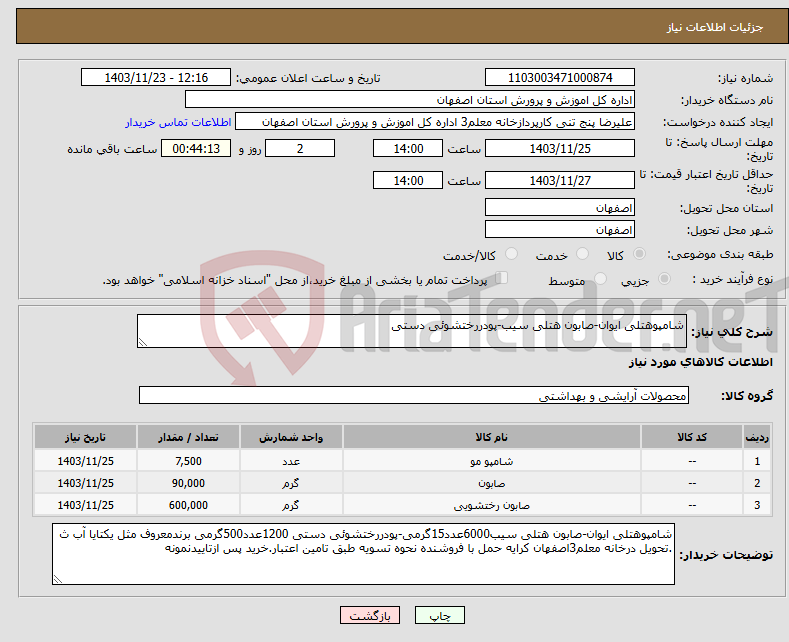This screenshot has width=789, height=642.
Task: Click the quantity cell 7,500
Action: pos(188,461)
